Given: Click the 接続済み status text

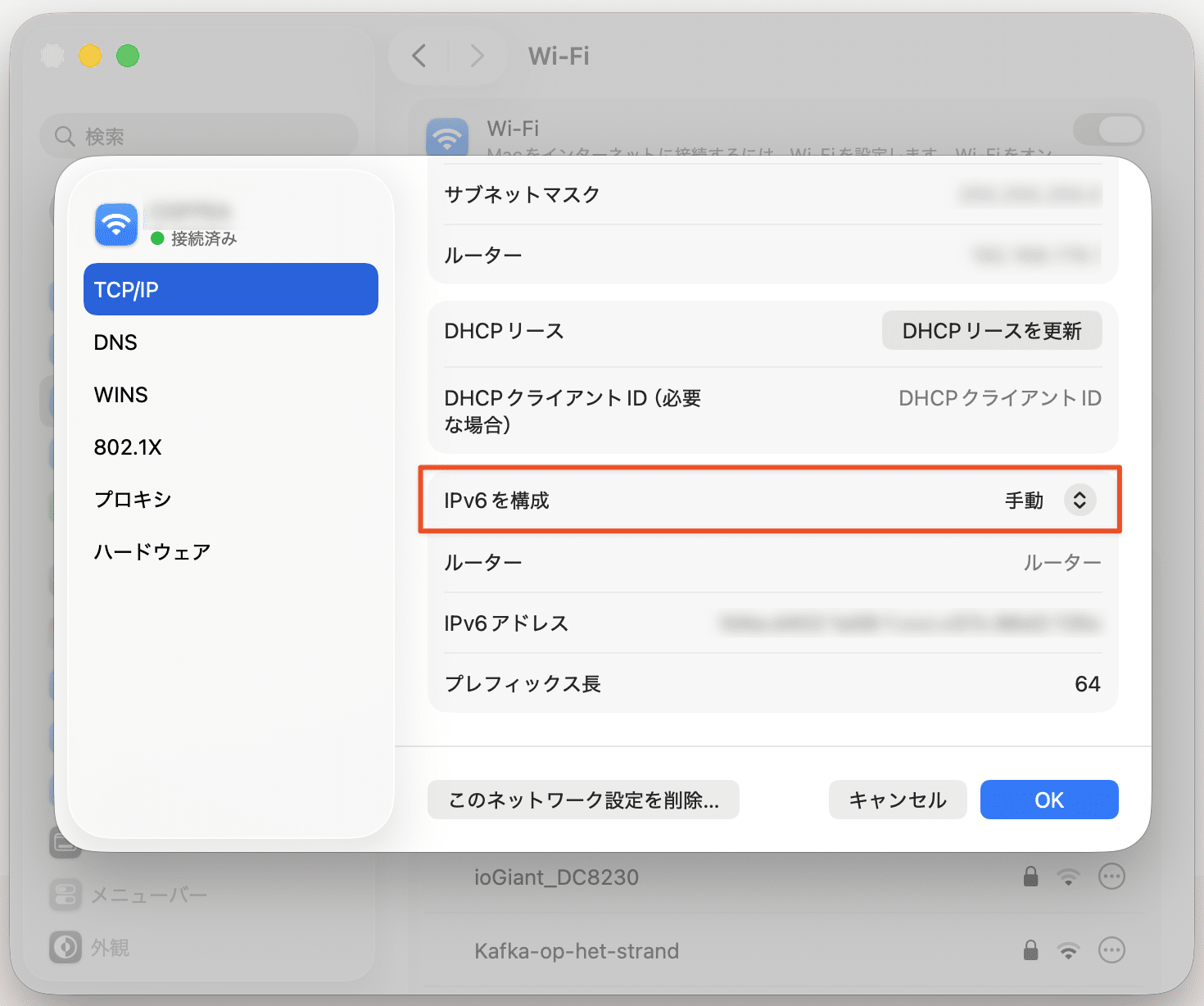Looking at the screenshot, I should click(x=204, y=238).
